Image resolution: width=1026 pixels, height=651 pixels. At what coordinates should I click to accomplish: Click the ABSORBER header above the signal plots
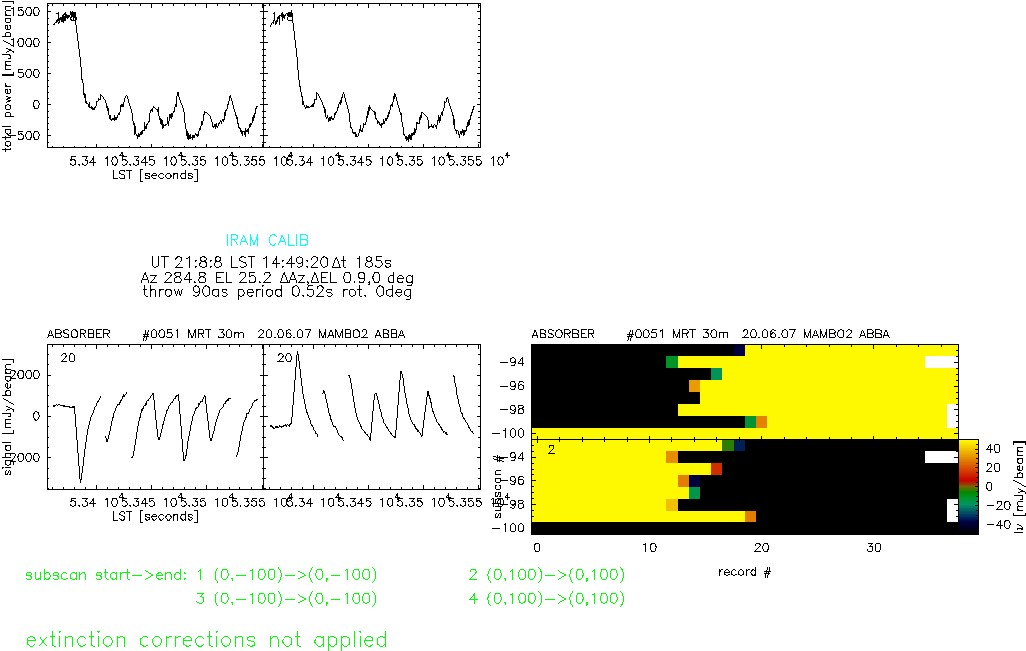pyautogui.click(x=78, y=333)
